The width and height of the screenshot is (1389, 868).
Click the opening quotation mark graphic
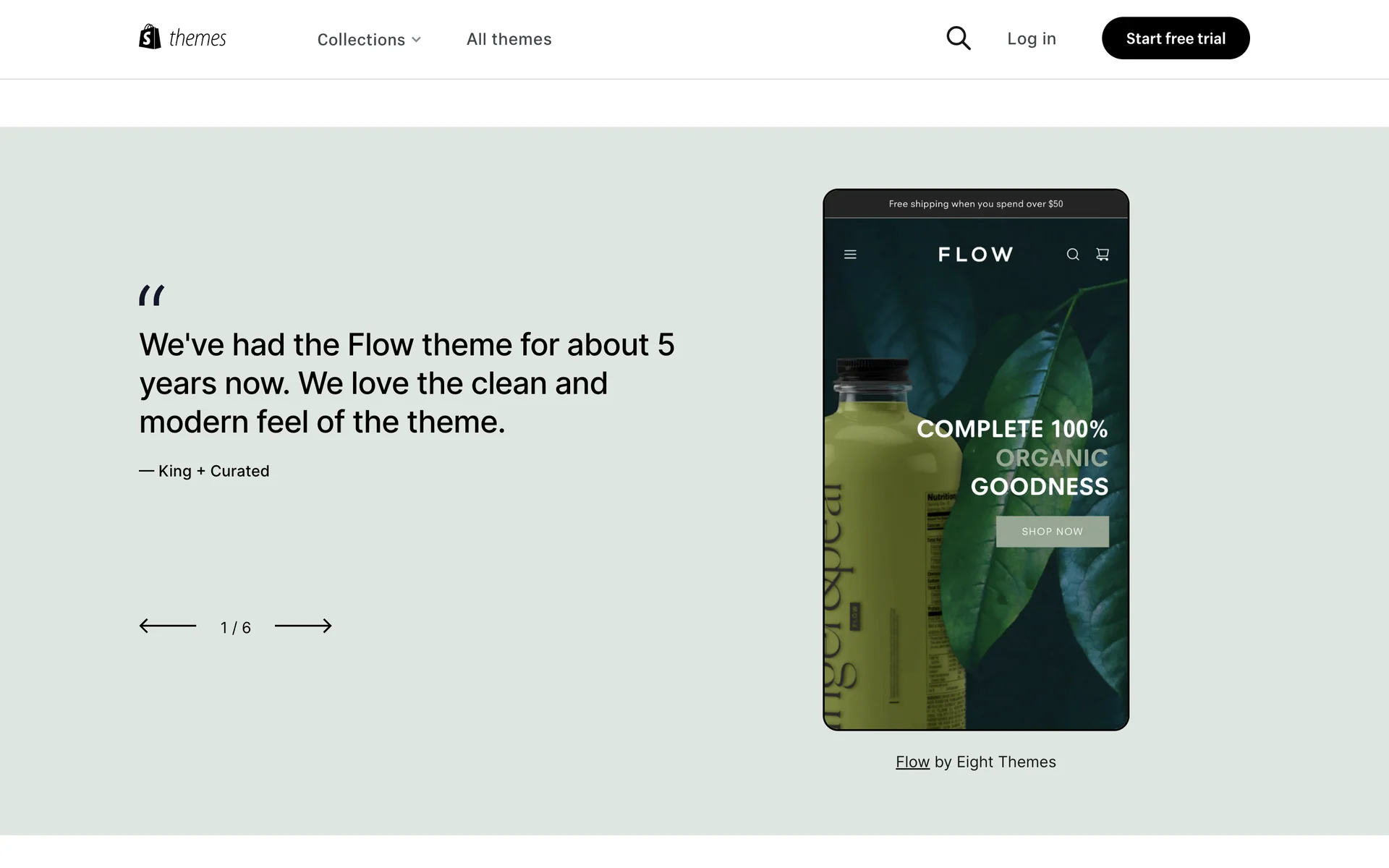(152, 295)
